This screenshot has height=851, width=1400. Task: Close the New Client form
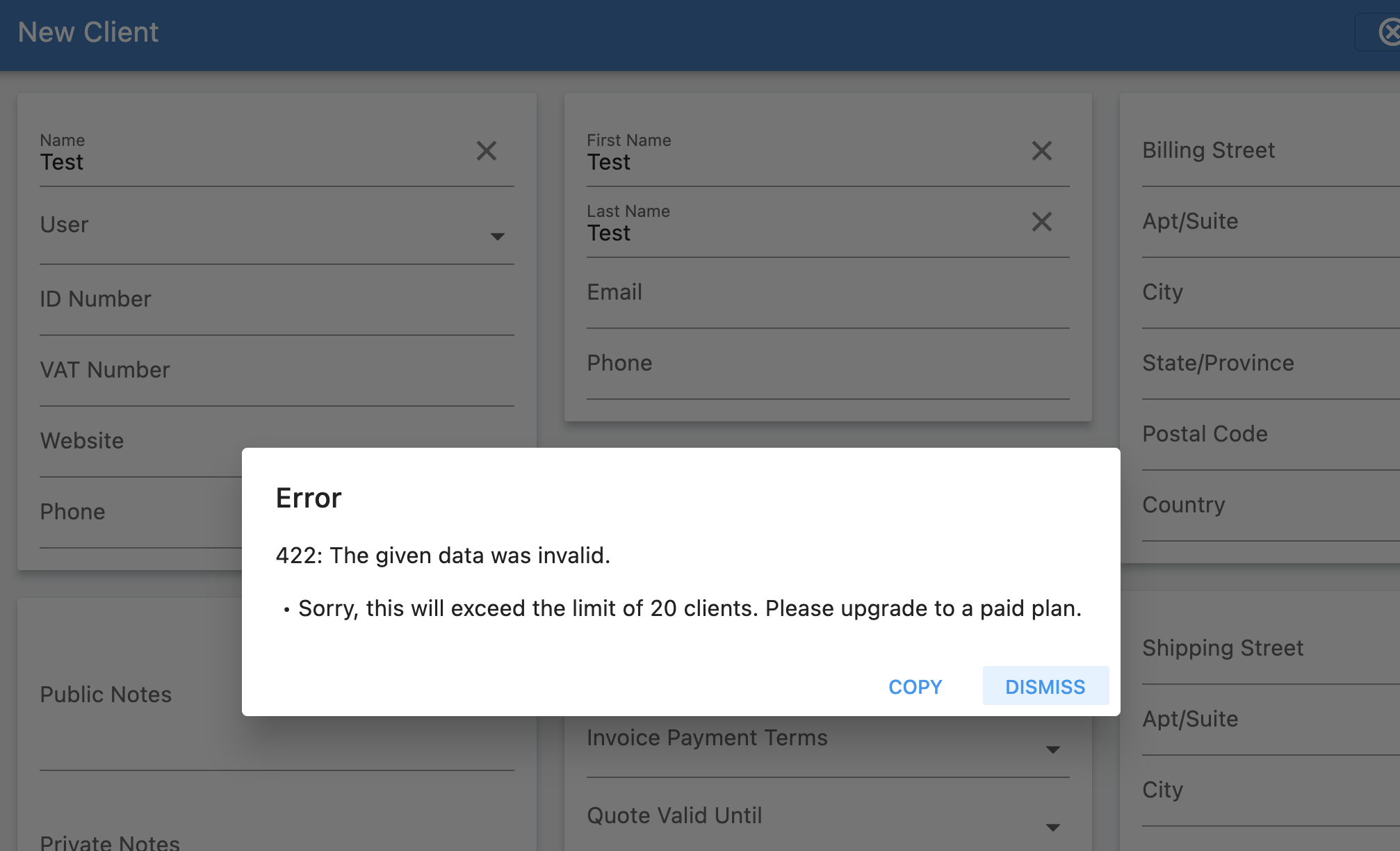click(1388, 32)
